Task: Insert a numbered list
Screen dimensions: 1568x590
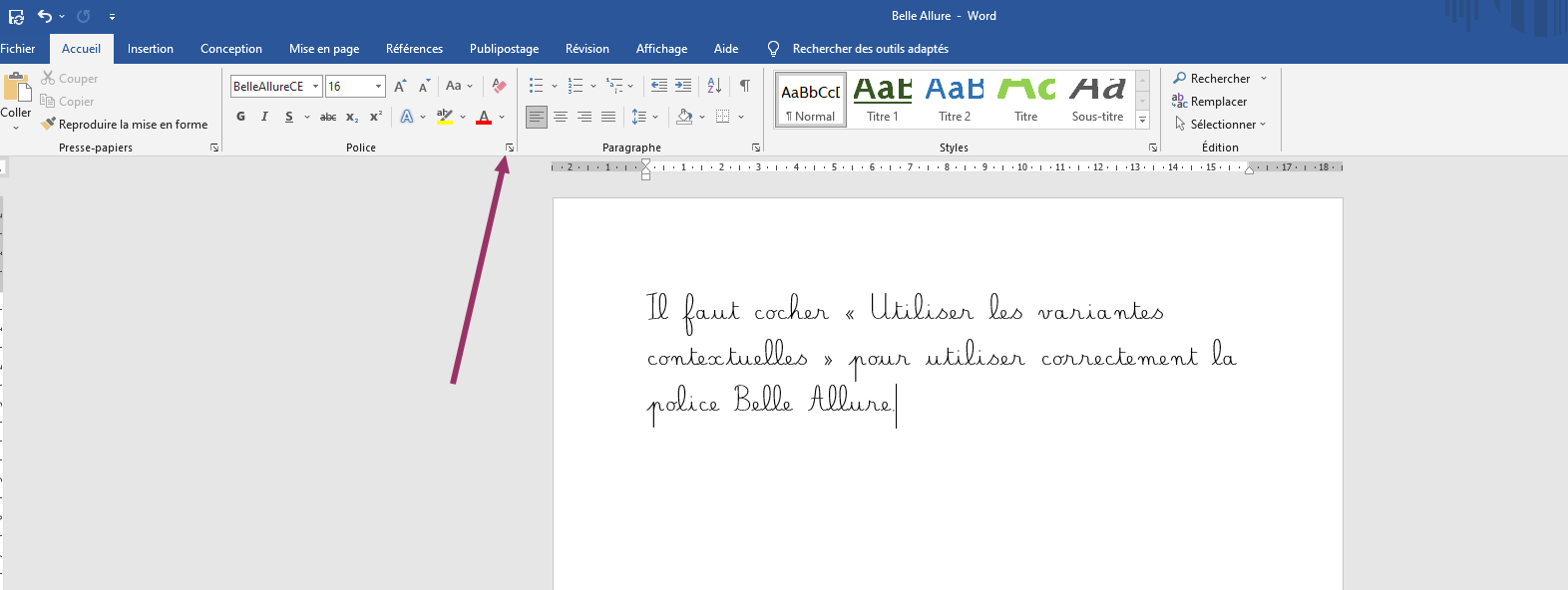Action: coord(576,86)
